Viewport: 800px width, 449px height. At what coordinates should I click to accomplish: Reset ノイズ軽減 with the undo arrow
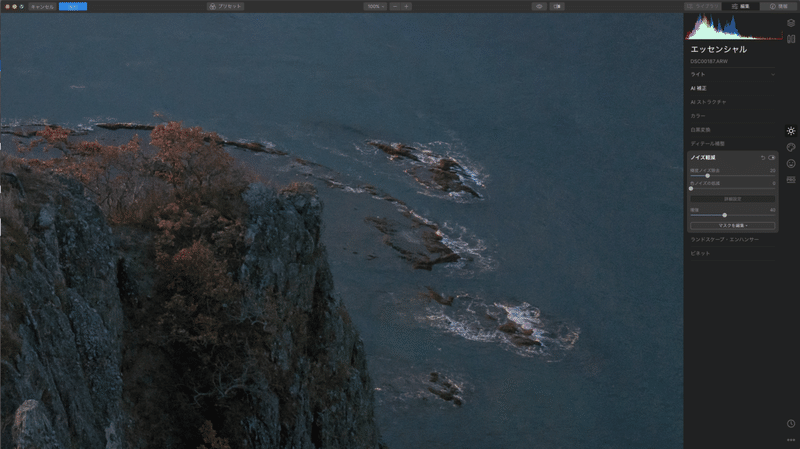point(763,158)
